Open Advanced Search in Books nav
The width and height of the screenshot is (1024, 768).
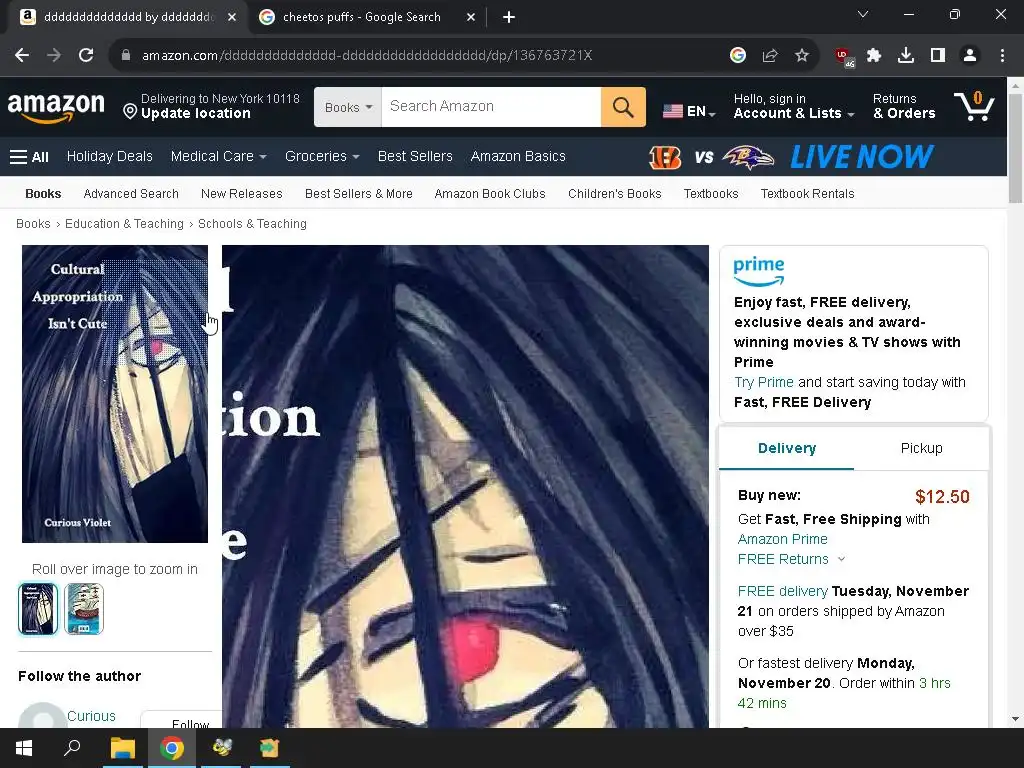click(x=131, y=194)
